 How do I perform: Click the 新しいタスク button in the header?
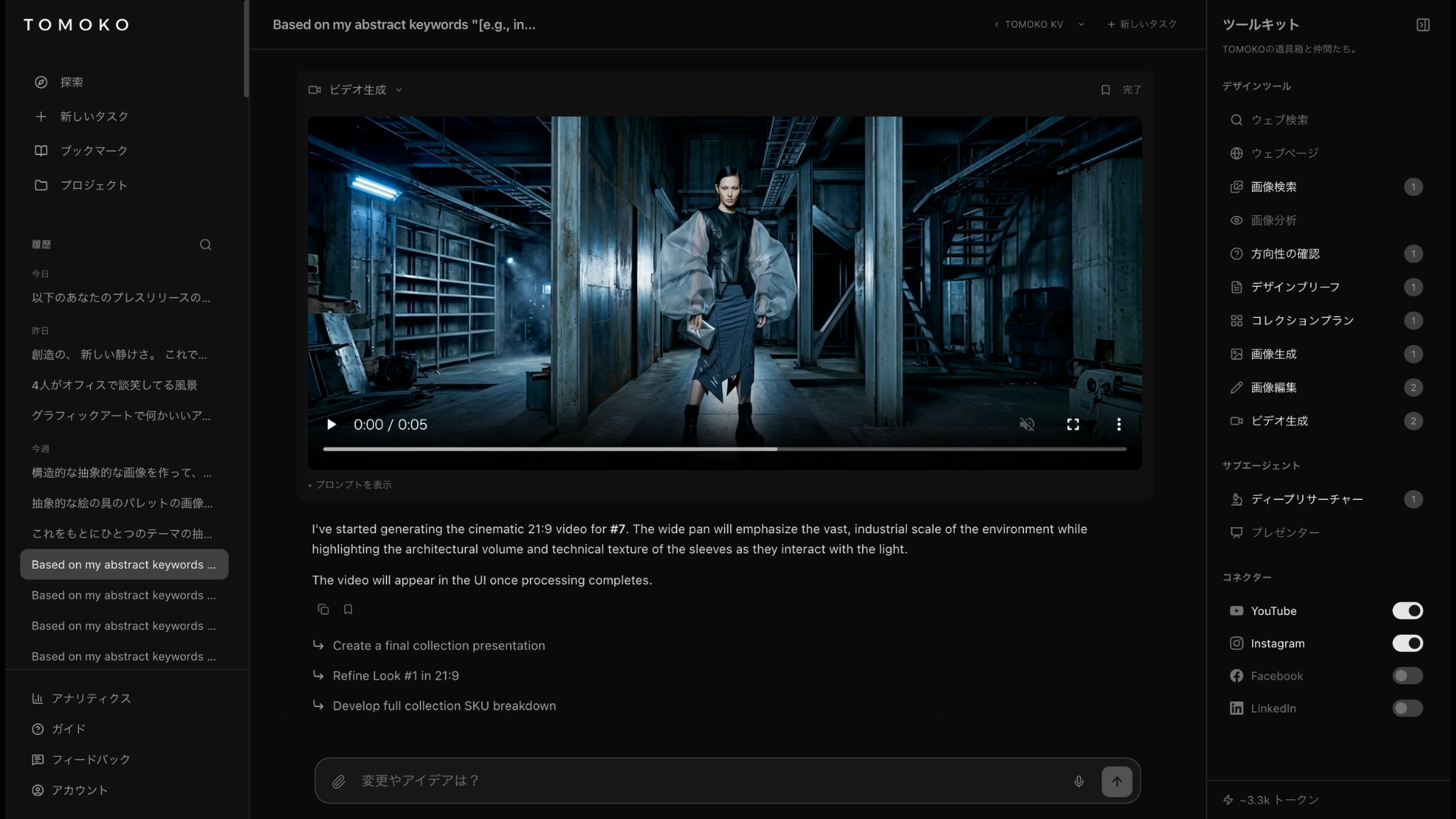point(1142,24)
